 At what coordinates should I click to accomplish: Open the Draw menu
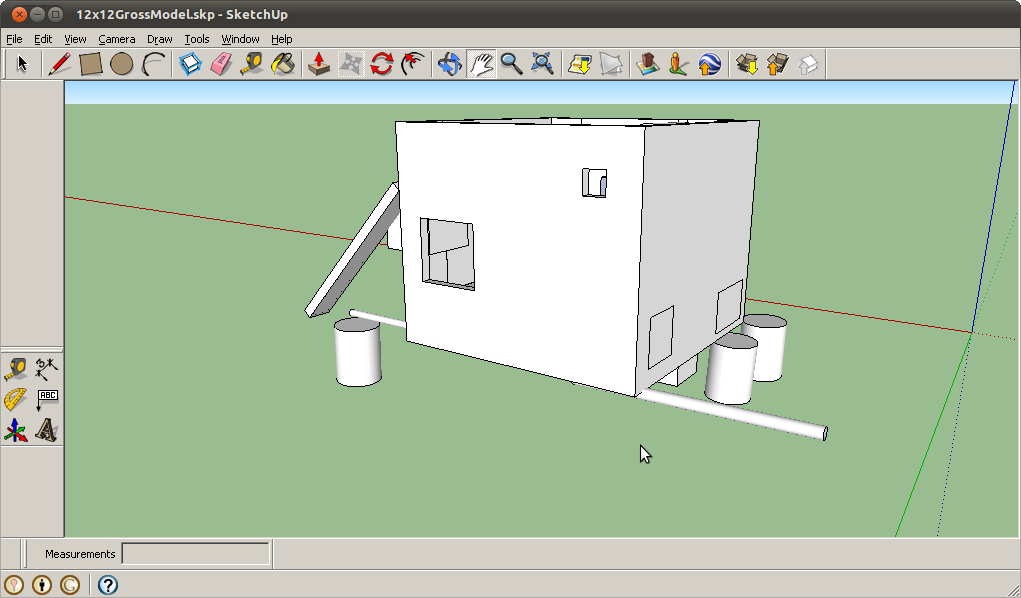point(159,39)
